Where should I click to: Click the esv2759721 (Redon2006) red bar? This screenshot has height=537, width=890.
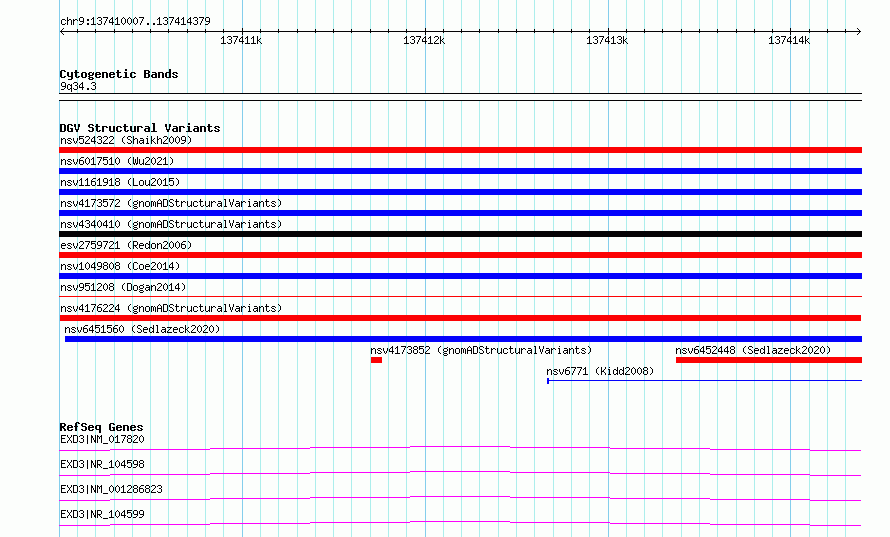coord(460,255)
